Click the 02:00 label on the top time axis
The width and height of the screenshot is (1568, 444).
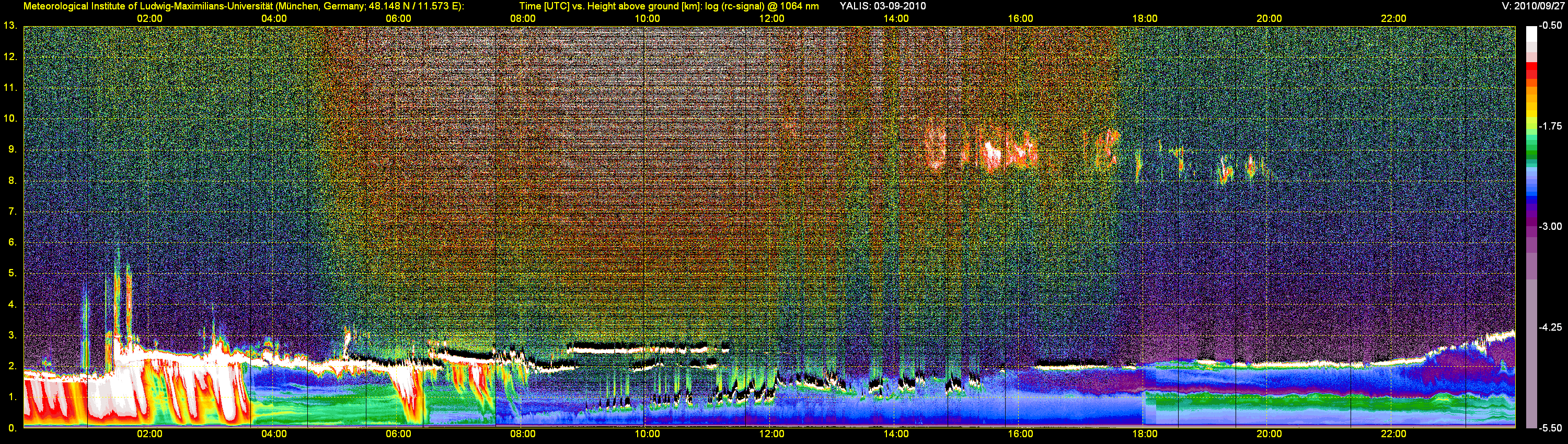click(x=149, y=18)
